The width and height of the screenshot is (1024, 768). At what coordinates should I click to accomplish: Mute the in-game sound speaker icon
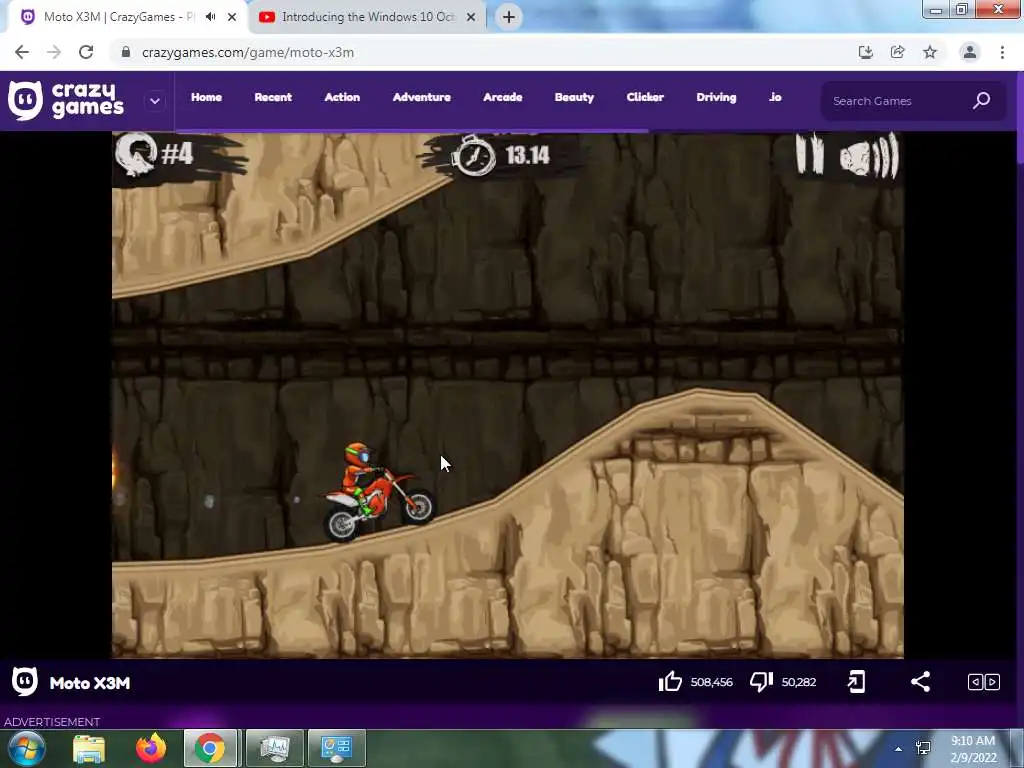pos(869,156)
